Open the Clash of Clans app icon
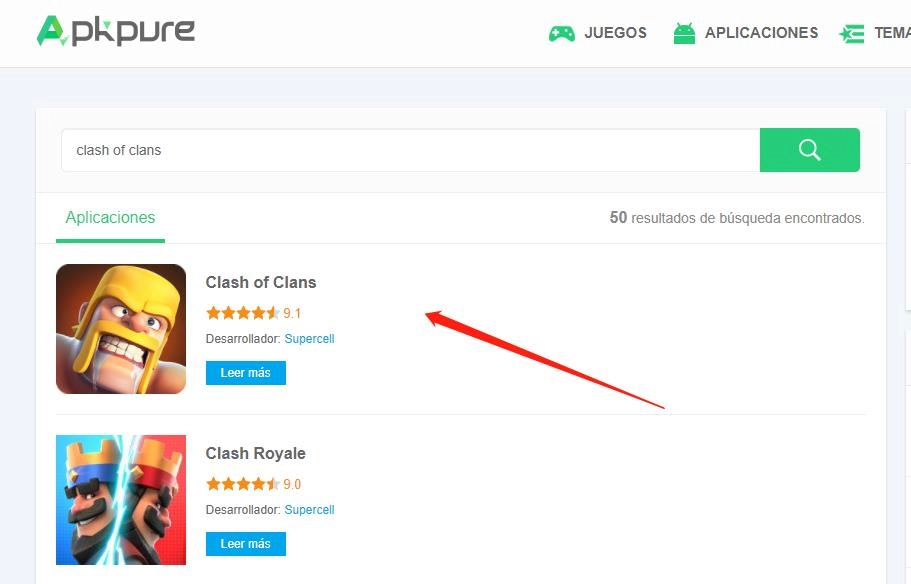911x584 pixels. click(121, 329)
